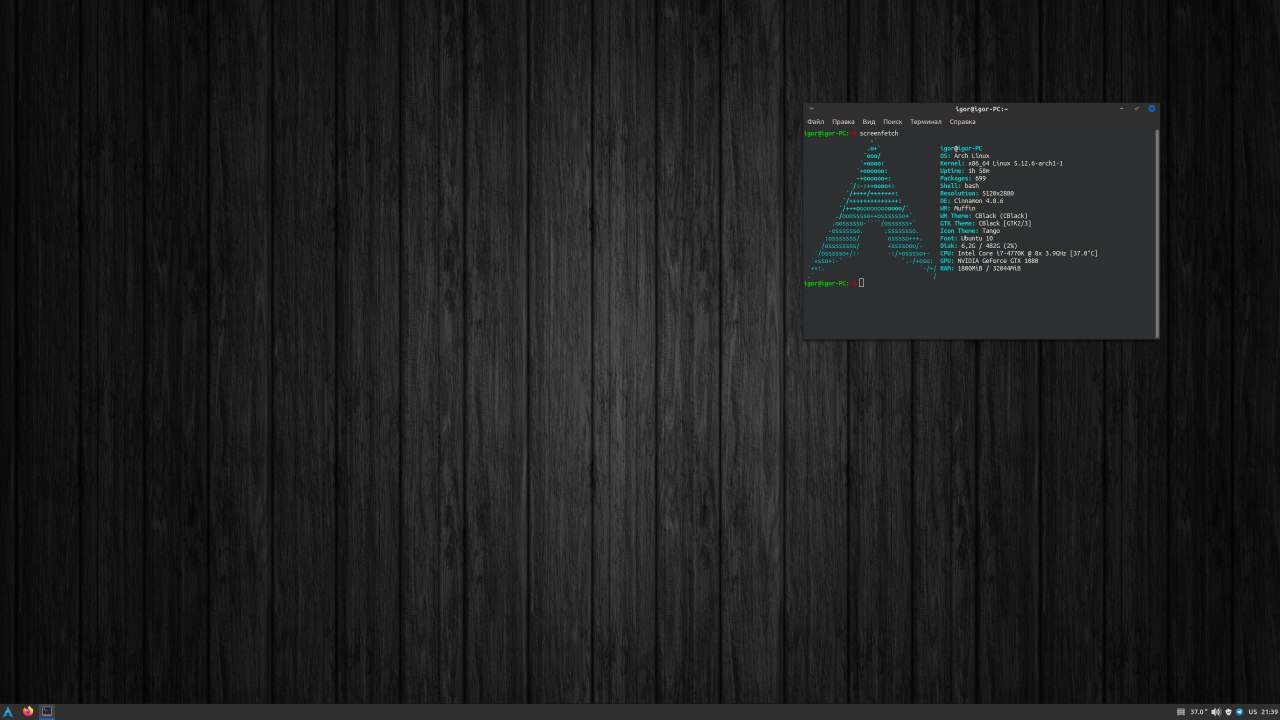
Task: Click the 'Resolution: 5120x2880' line
Action: coord(977,193)
